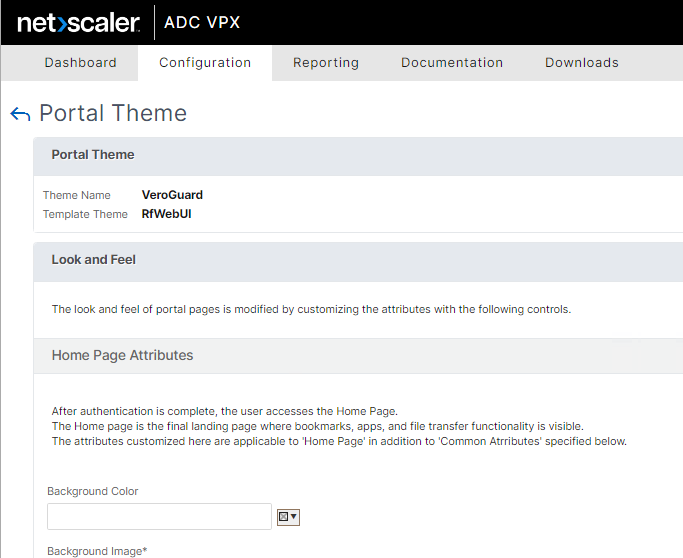
Task: Click the Theme Name label
Action: click(x=77, y=195)
